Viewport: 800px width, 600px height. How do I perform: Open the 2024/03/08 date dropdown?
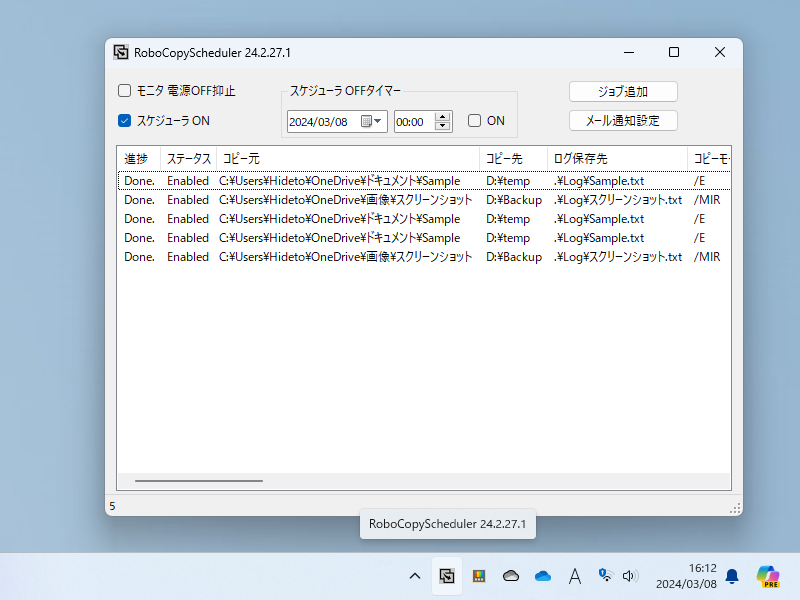point(379,120)
